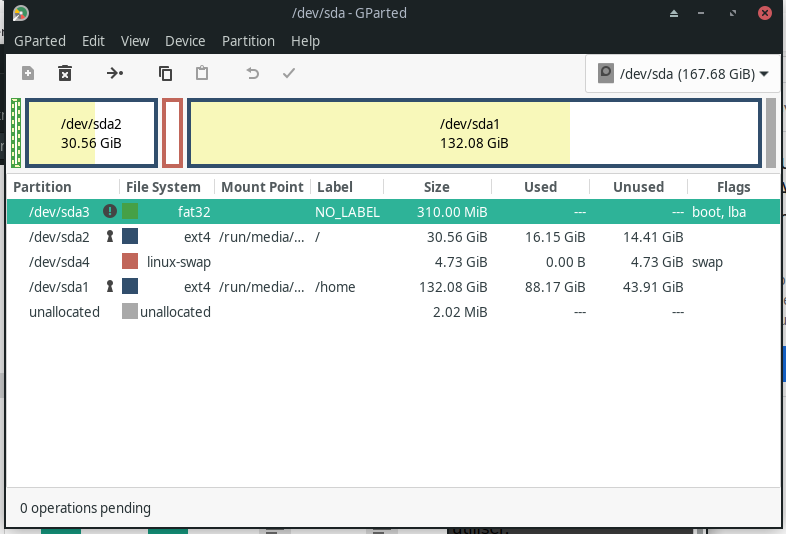Click the blue ext4 swatch on /dev/sda2 row
786x534 pixels.
pyautogui.click(x=130, y=236)
